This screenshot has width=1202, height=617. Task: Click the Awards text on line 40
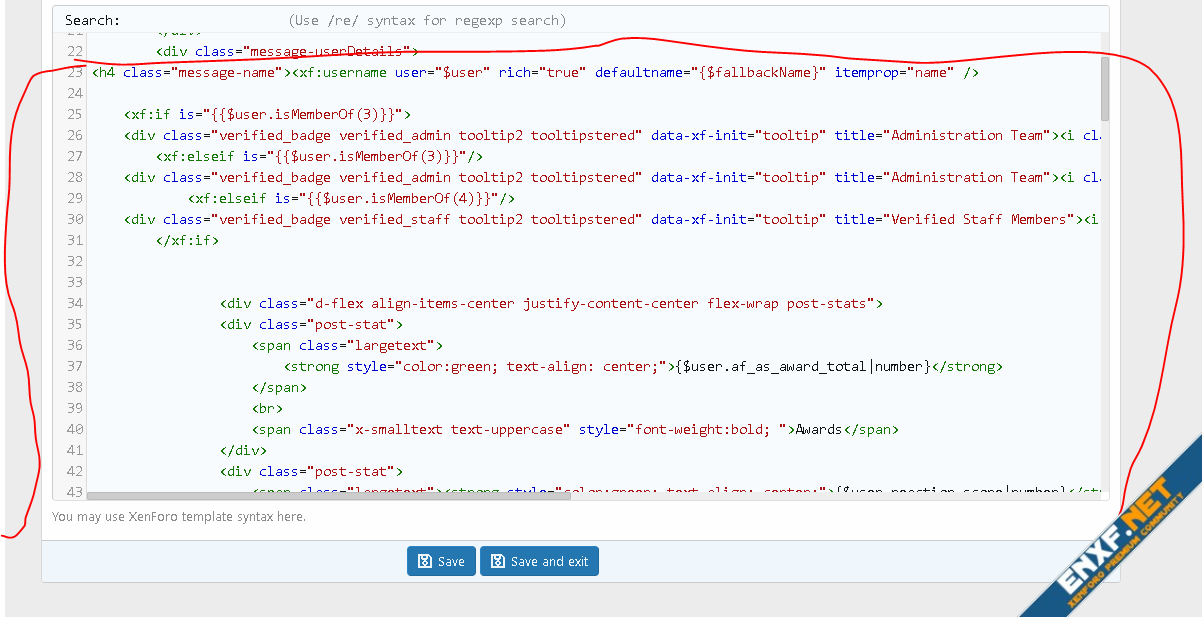click(x=819, y=429)
